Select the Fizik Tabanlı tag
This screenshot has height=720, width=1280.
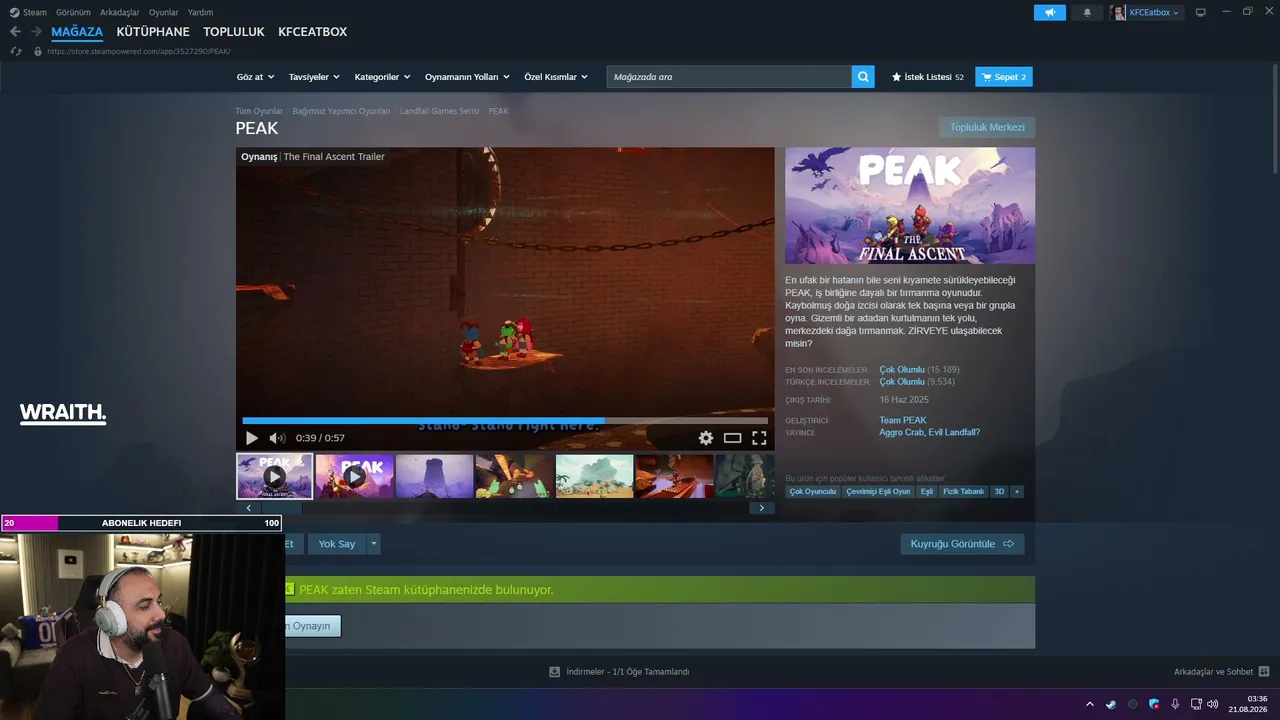pyautogui.click(x=964, y=492)
